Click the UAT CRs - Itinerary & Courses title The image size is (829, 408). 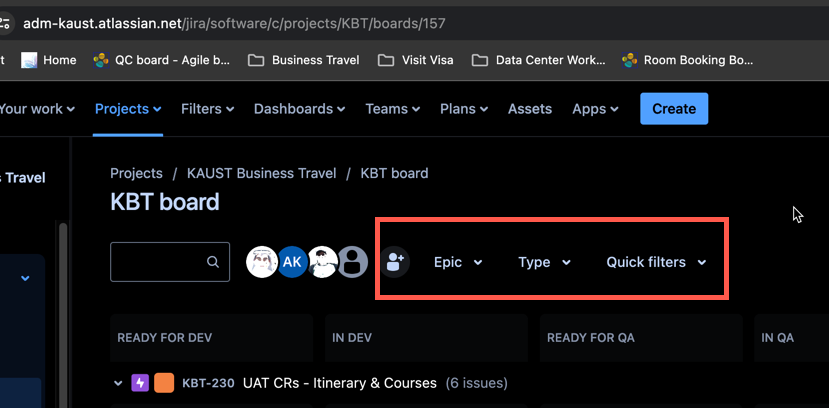click(x=340, y=383)
